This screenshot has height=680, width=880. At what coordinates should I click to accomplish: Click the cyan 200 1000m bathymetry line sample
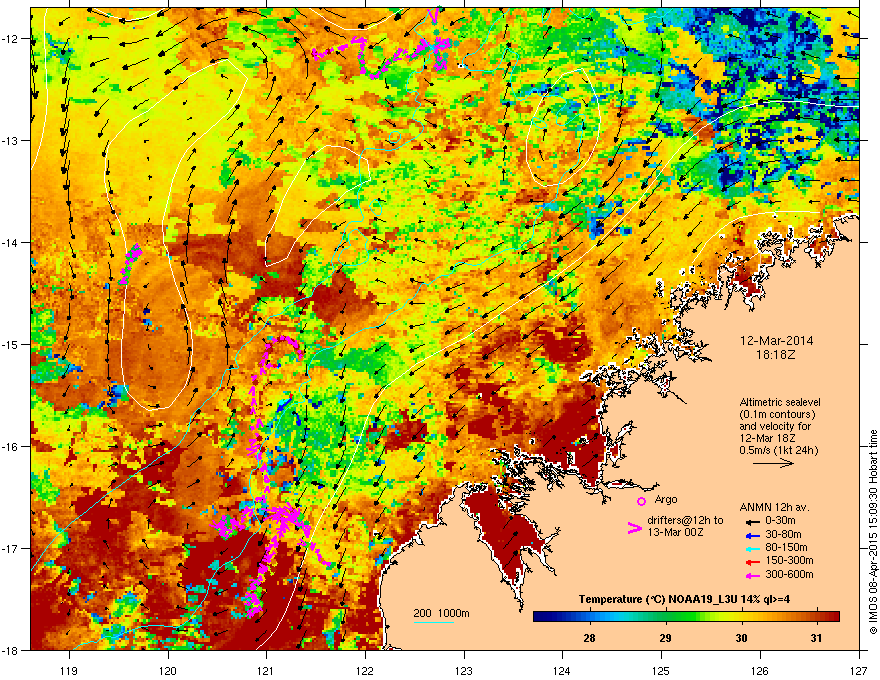[x=434, y=622]
